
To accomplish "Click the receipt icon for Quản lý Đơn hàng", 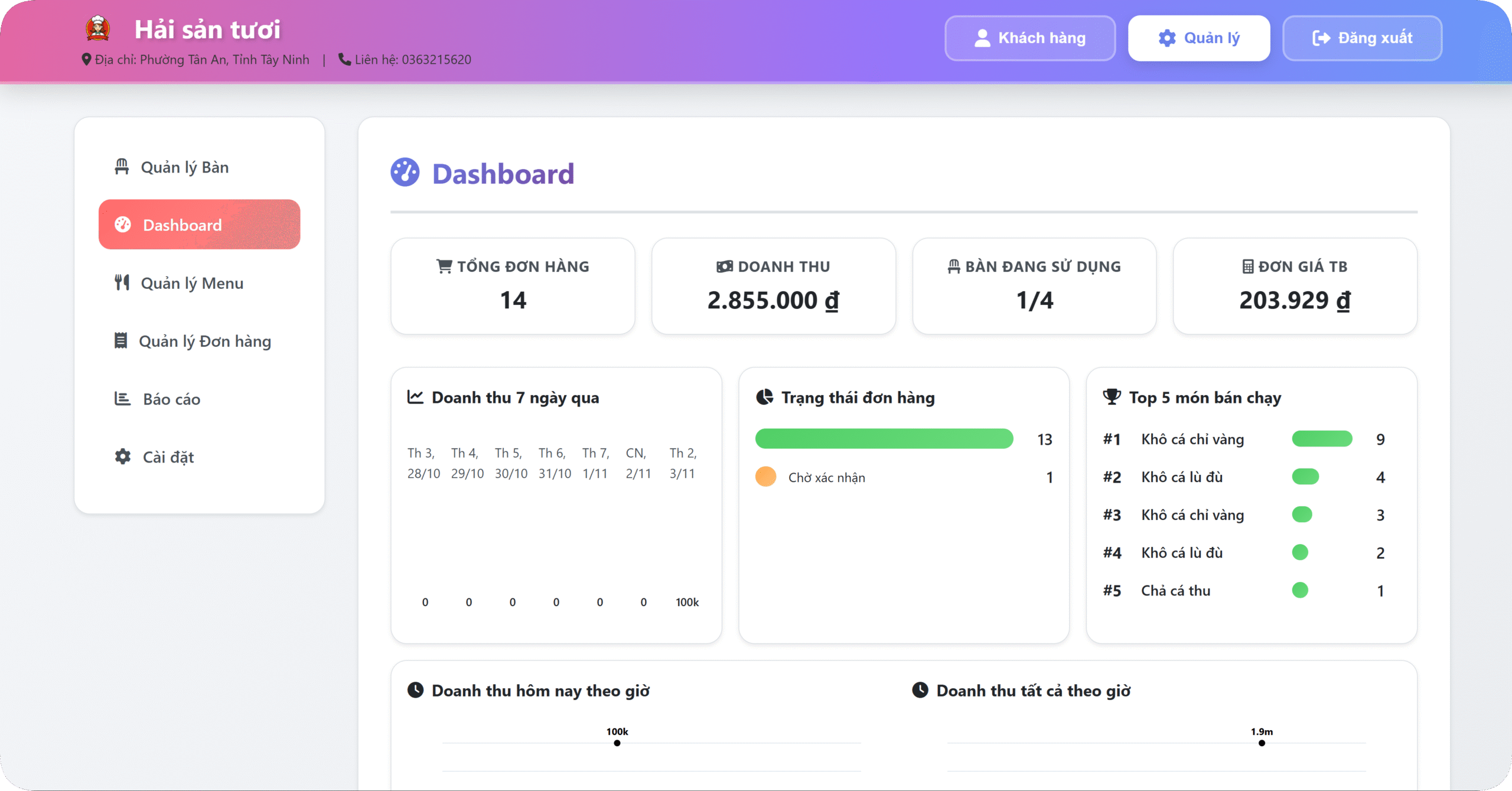I will coord(120,340).
